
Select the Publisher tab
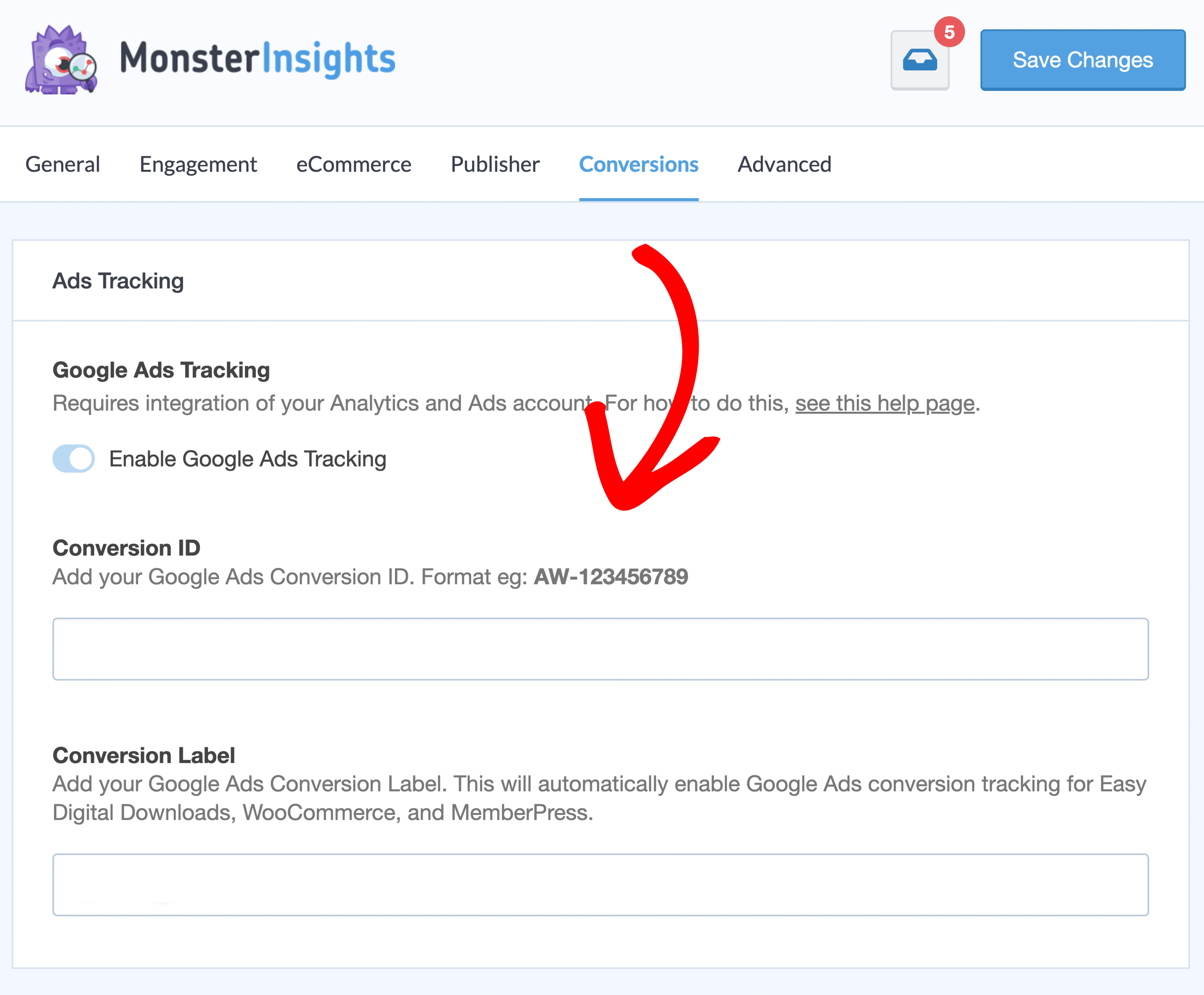[495, 165]
